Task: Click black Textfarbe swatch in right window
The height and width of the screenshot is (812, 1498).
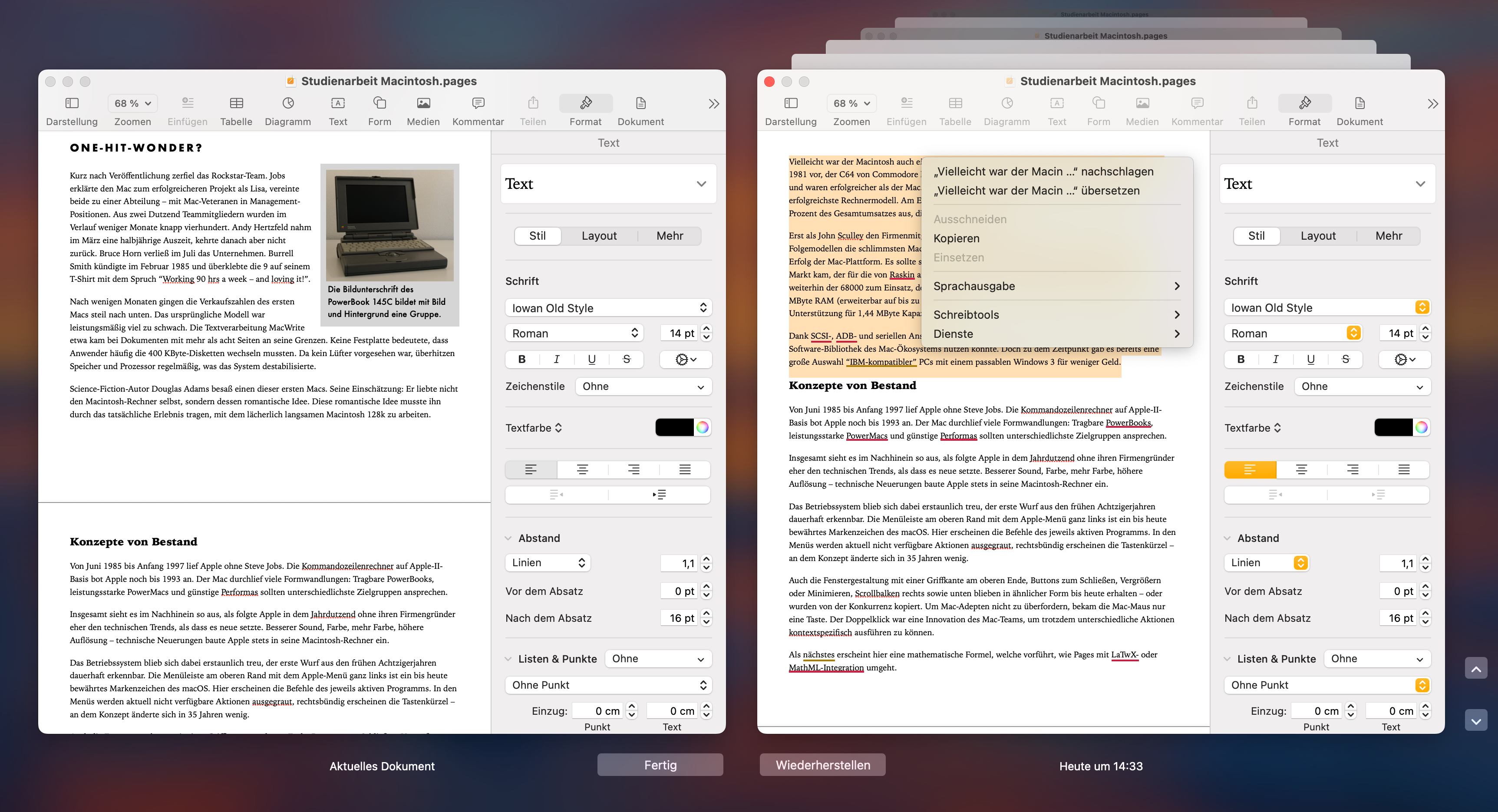Action: (1393, 428)
